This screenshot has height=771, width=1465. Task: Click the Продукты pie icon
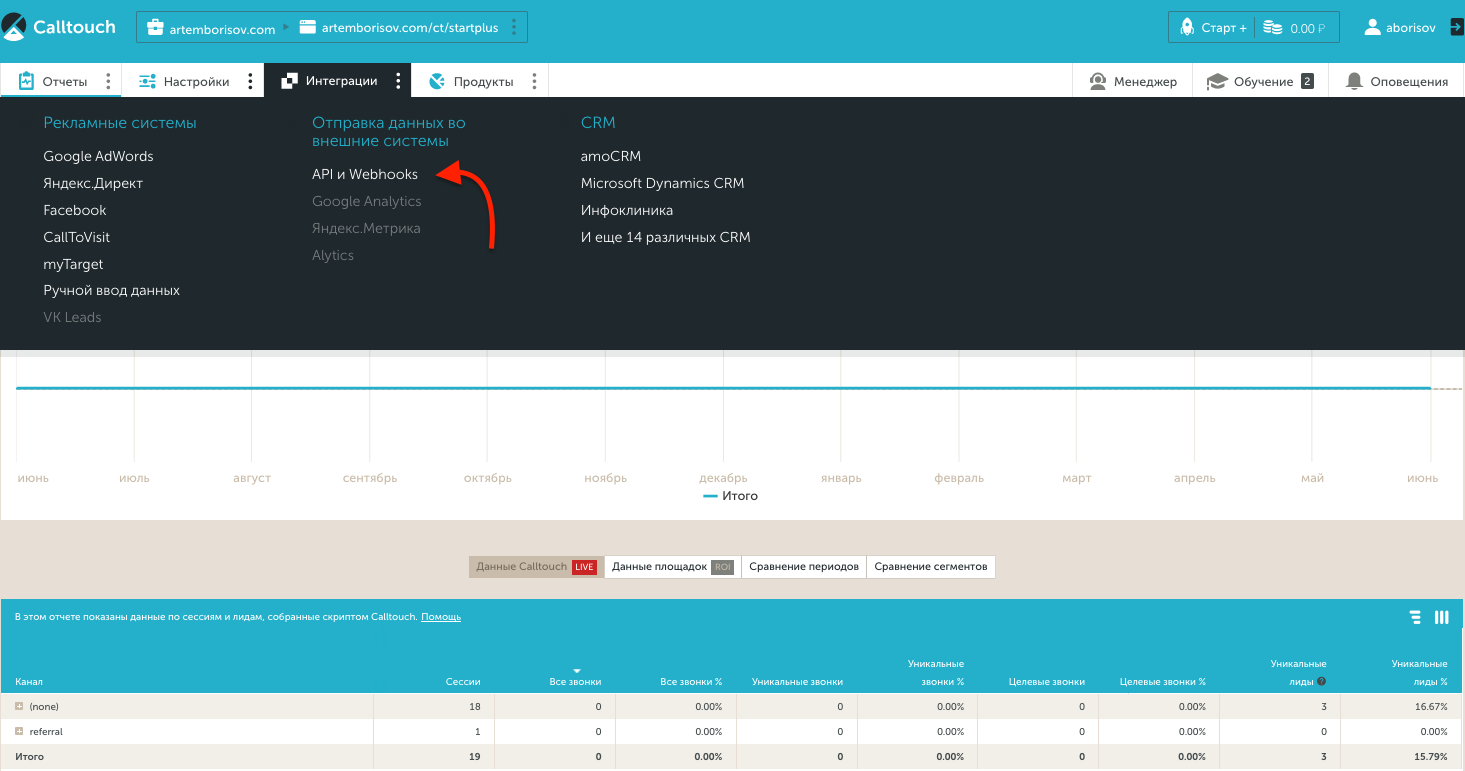[x=436, y=81]
